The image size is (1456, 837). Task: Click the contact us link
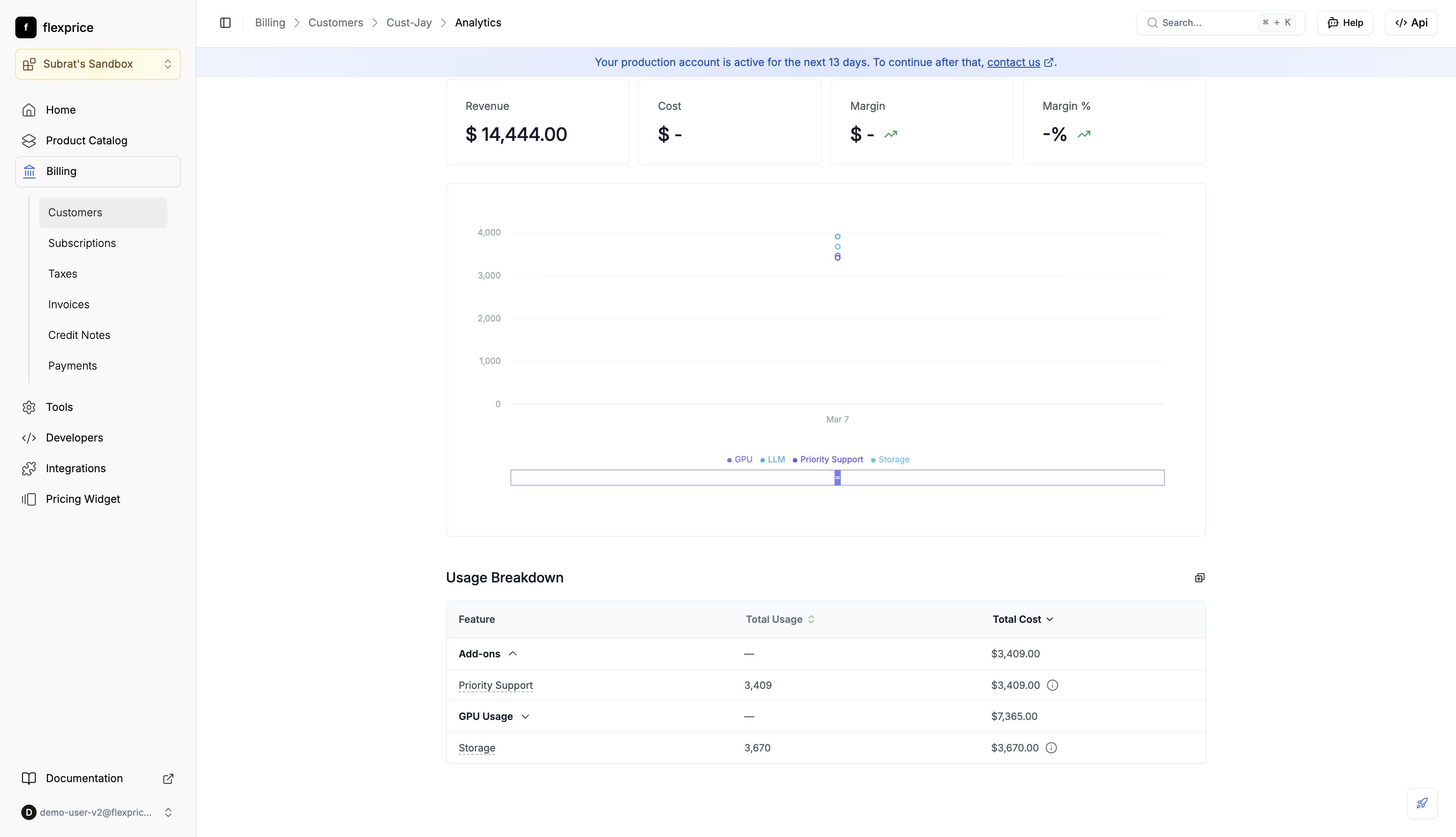pos(1013,62)
